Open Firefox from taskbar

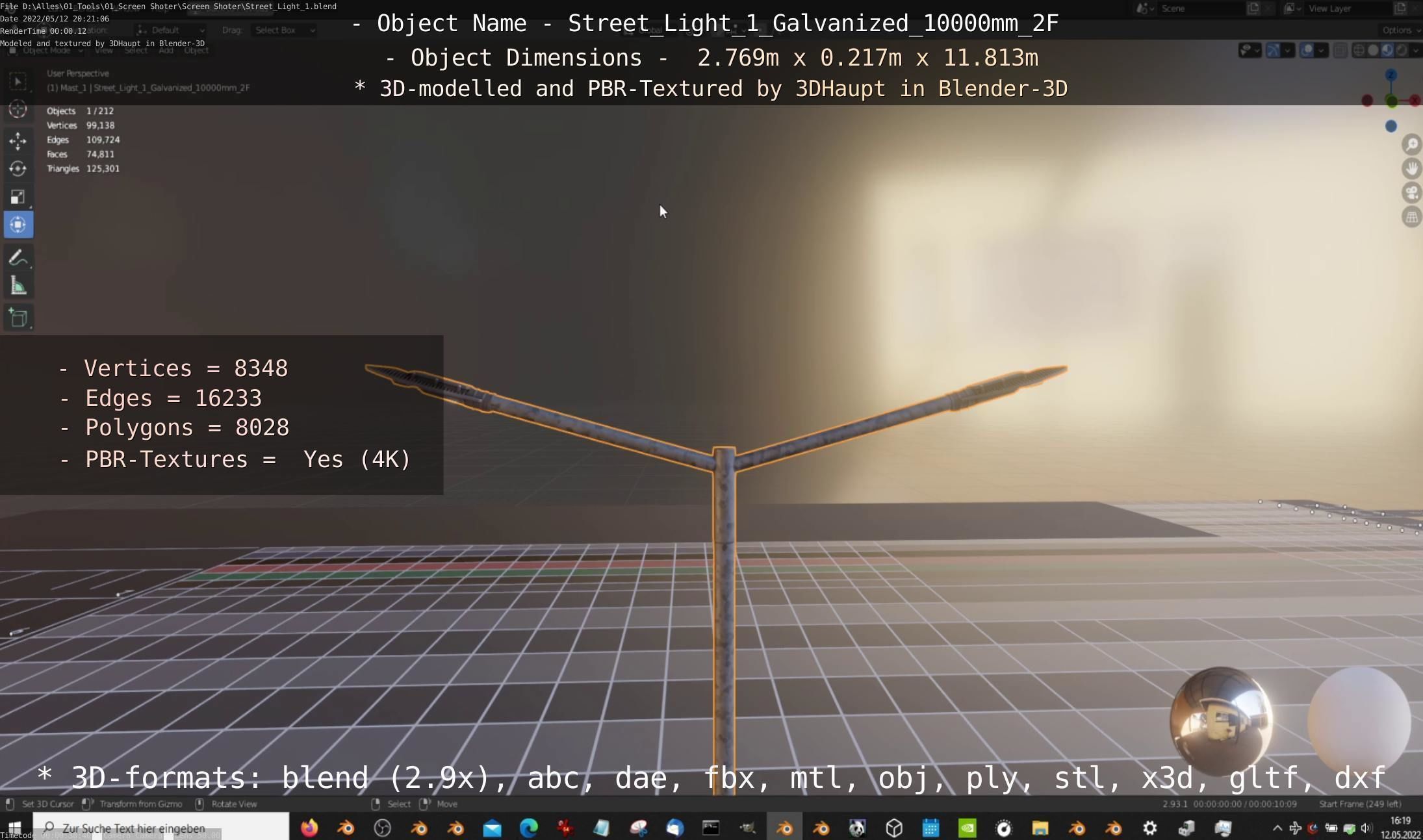[x=309, y=828]
